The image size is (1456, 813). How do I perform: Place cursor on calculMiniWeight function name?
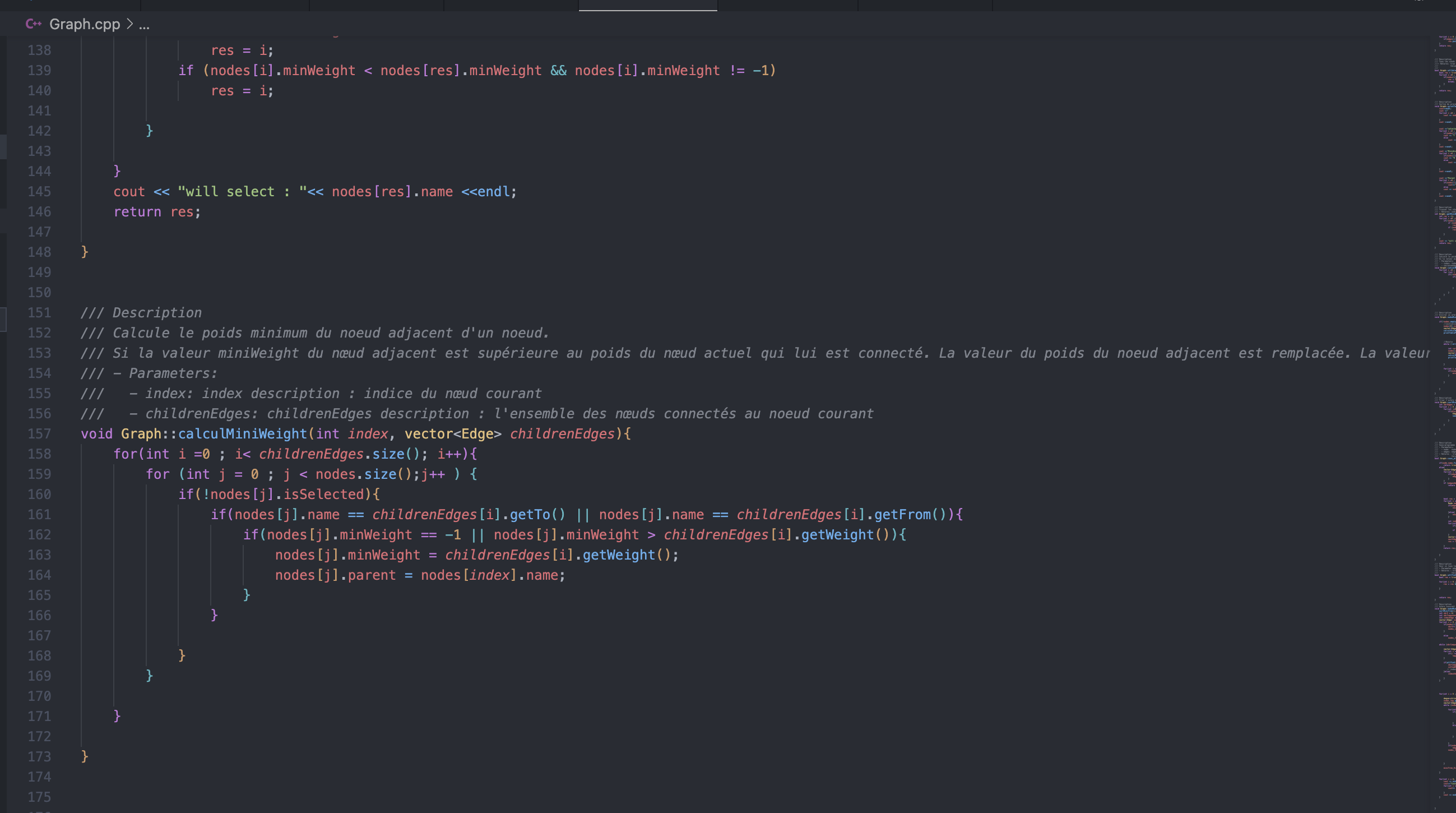point(243,433)
